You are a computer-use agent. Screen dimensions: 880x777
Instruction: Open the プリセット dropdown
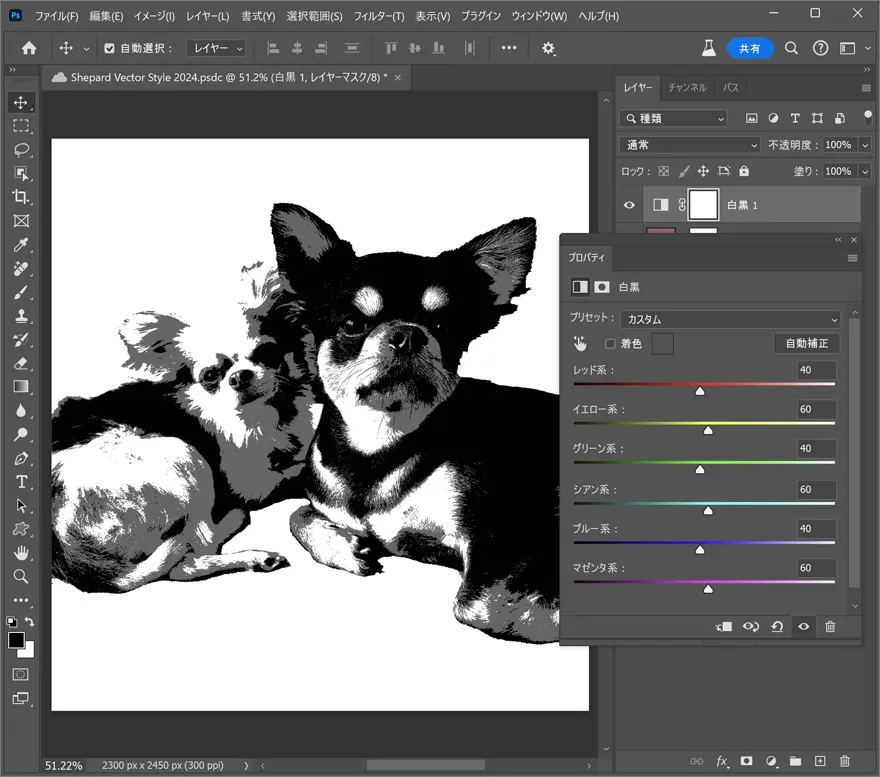pyautogui.click(x=730, y=319)
